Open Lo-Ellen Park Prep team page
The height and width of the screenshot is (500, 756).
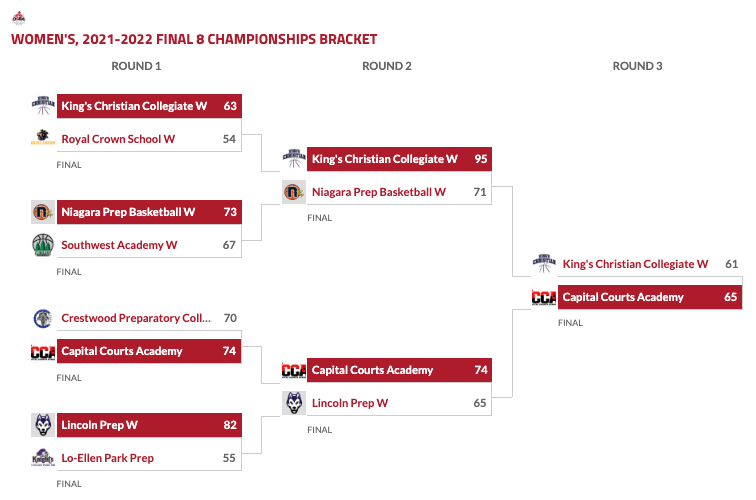[107, 458]
